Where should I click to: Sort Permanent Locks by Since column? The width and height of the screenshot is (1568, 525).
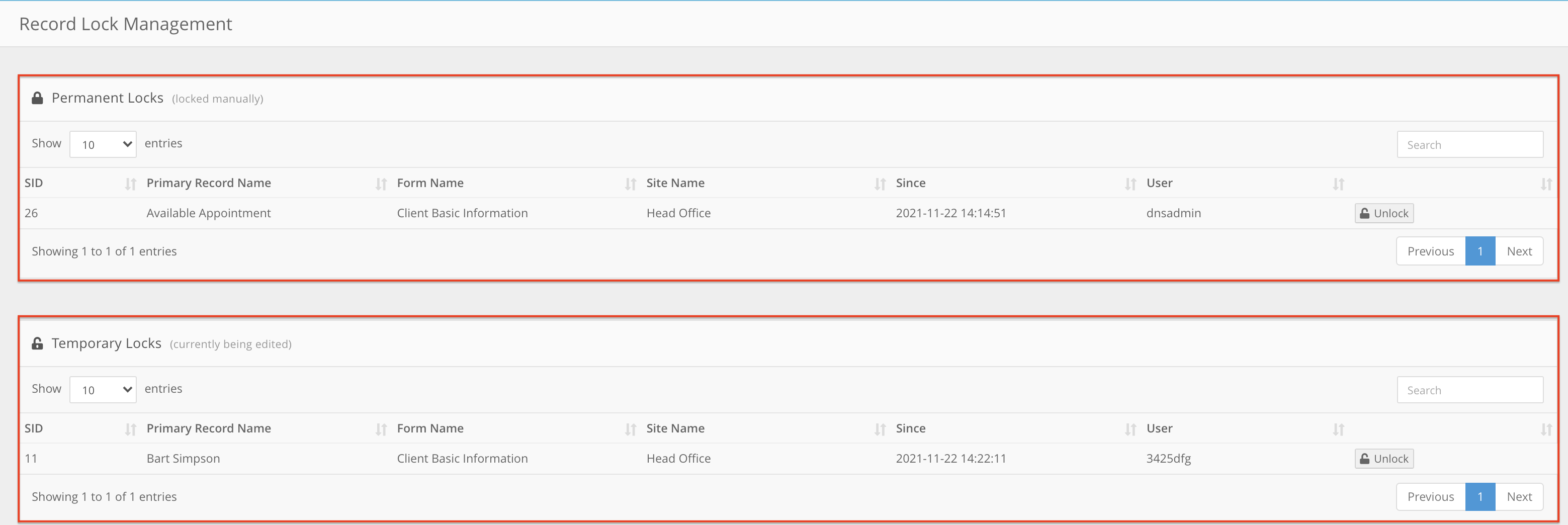(1016, 183)
